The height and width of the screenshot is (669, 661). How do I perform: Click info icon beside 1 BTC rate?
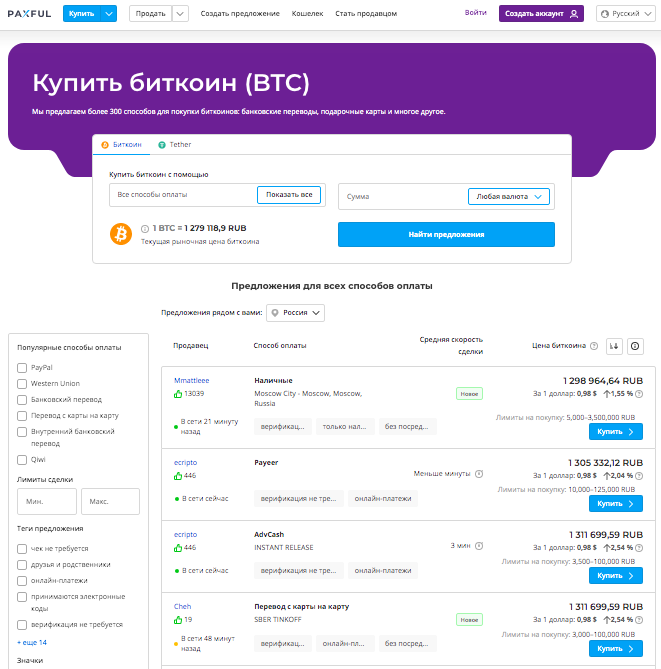pos(145,229)
